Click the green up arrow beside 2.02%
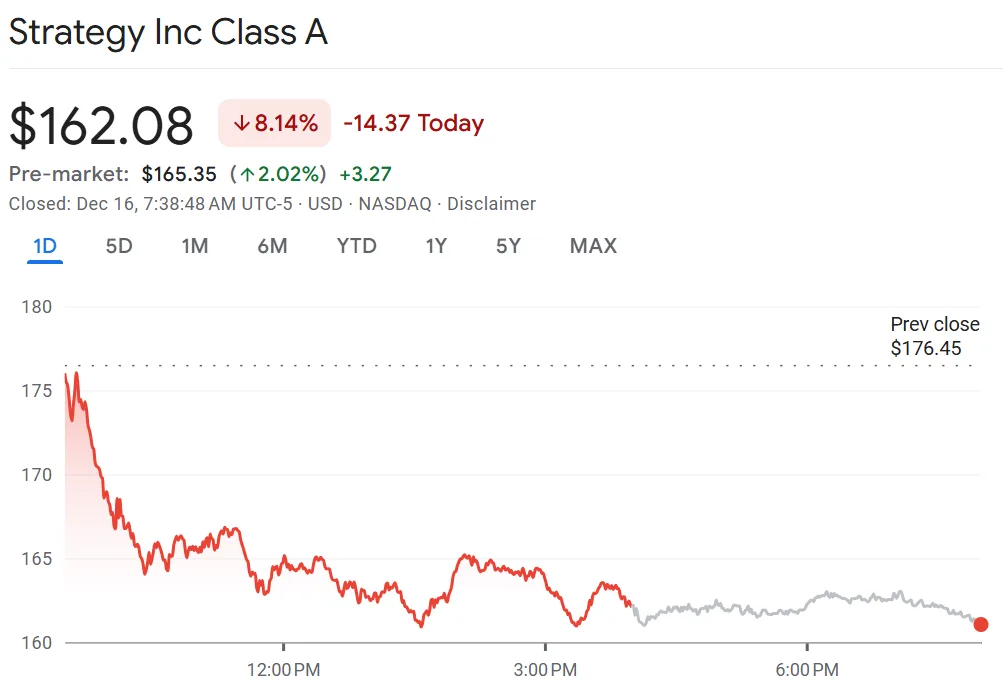The height and width of the screenshot is (681, 1003). coord(247,174)
